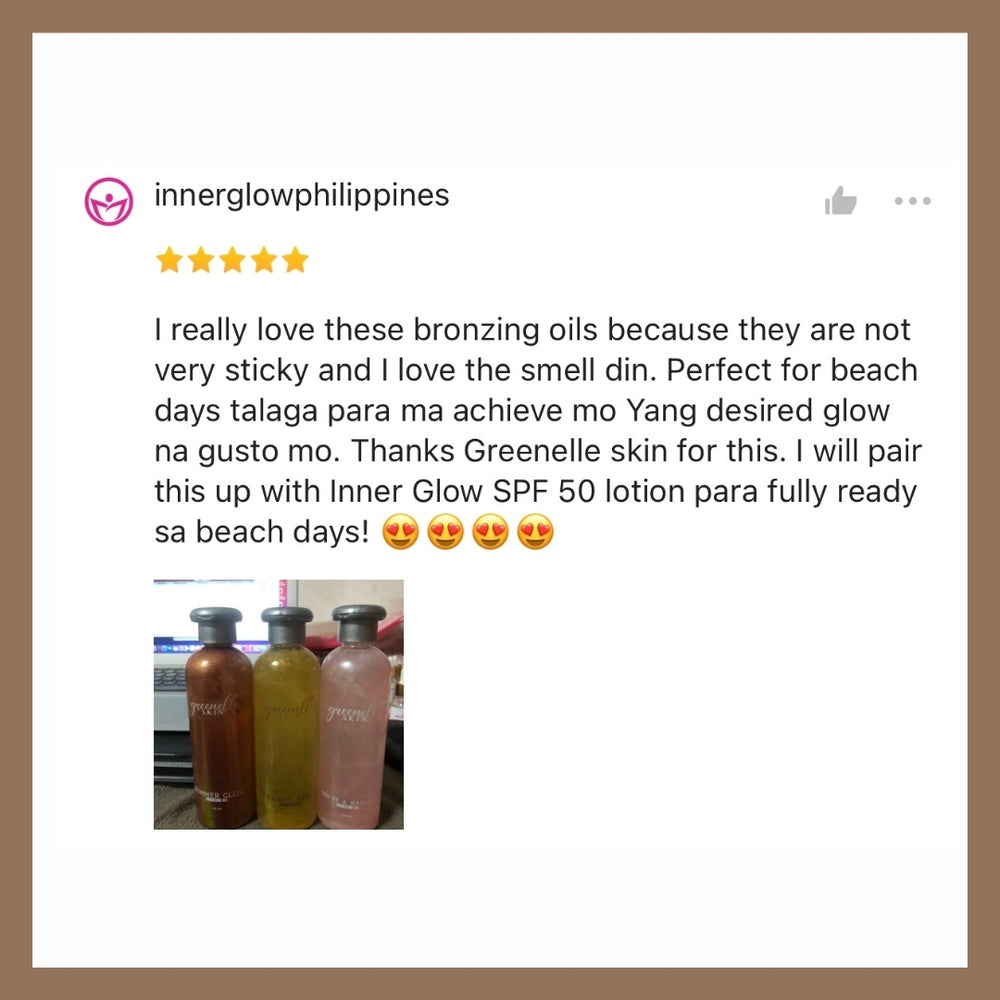Click the fourth yellow rating star
Screen dimensions: 1000x1000
pos(264,260)
